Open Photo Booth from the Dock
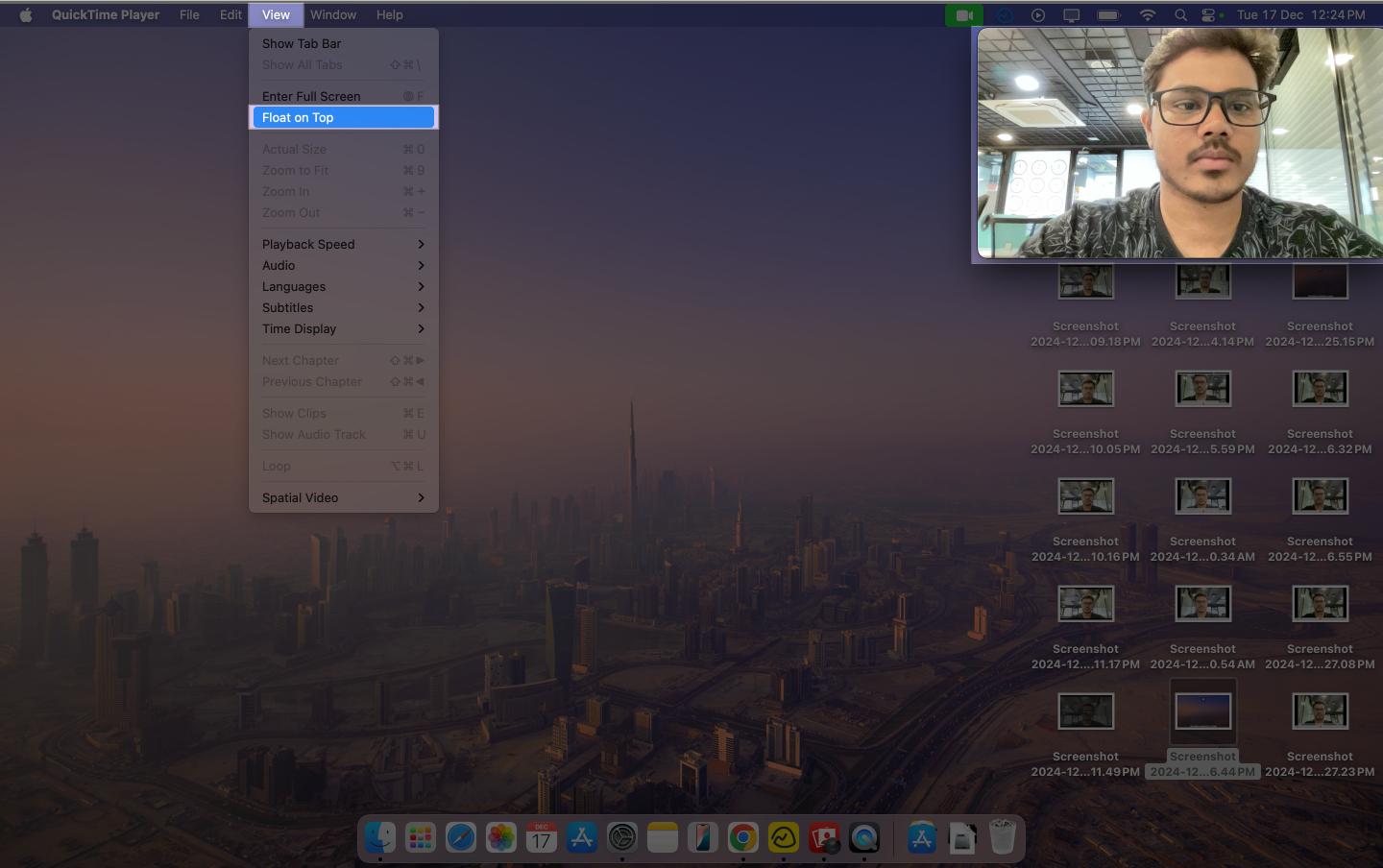1383x868 pixels. click(824, 838)
